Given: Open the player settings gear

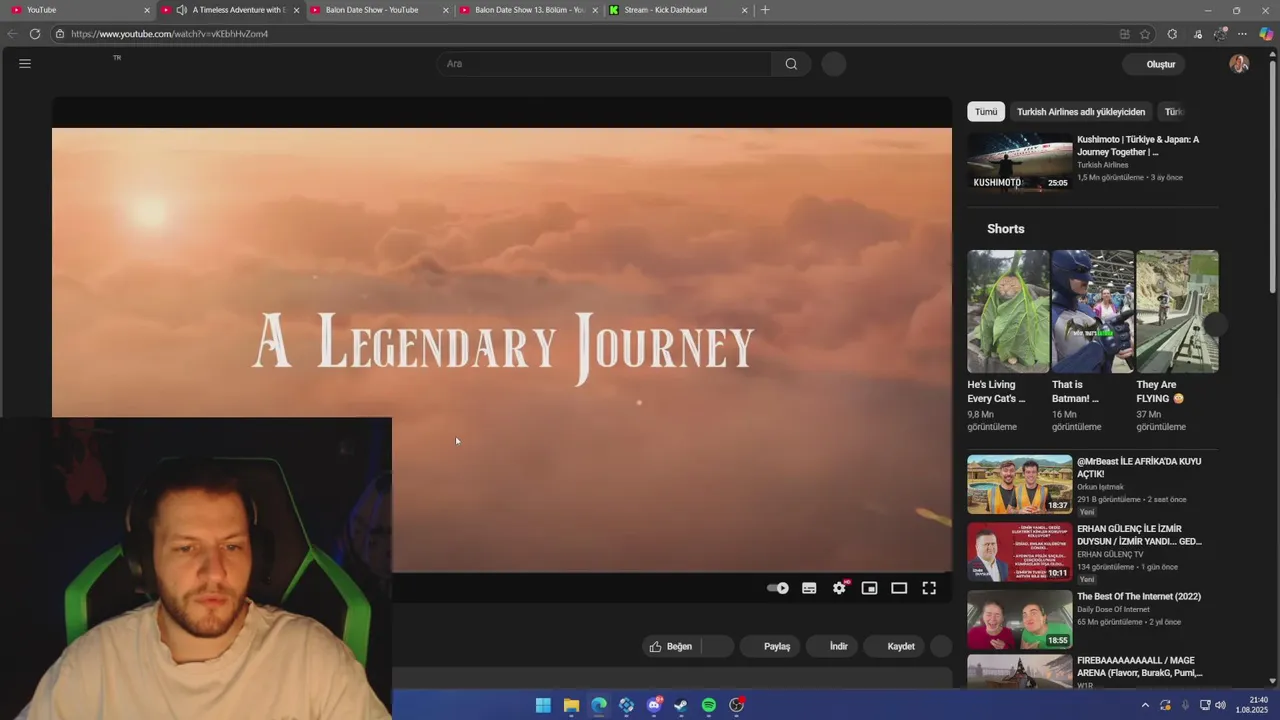Looking at the screenshot, I should pyautogui.click(x=839, y=588).
